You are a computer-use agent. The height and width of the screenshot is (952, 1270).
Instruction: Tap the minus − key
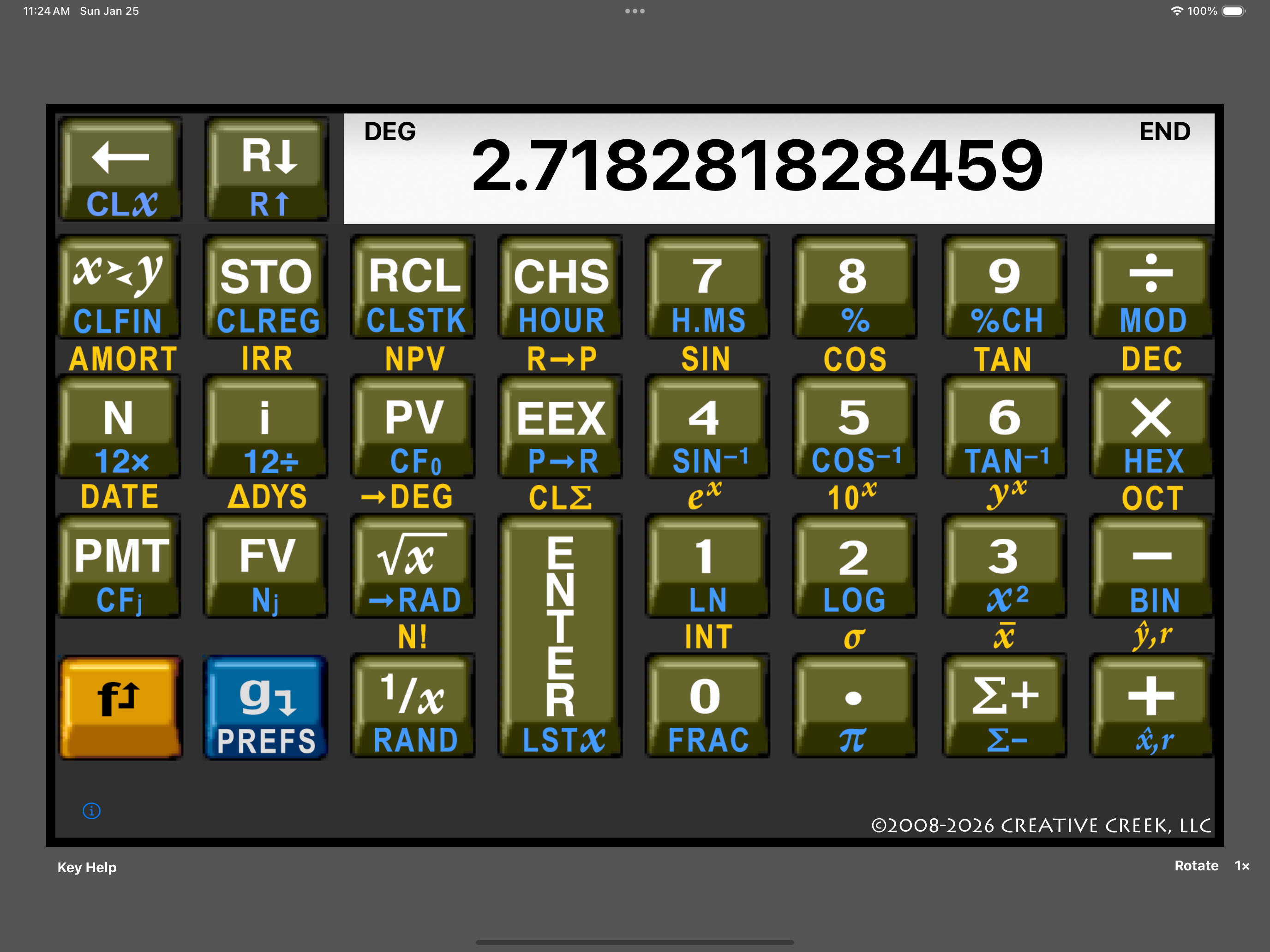[1152, 567]
